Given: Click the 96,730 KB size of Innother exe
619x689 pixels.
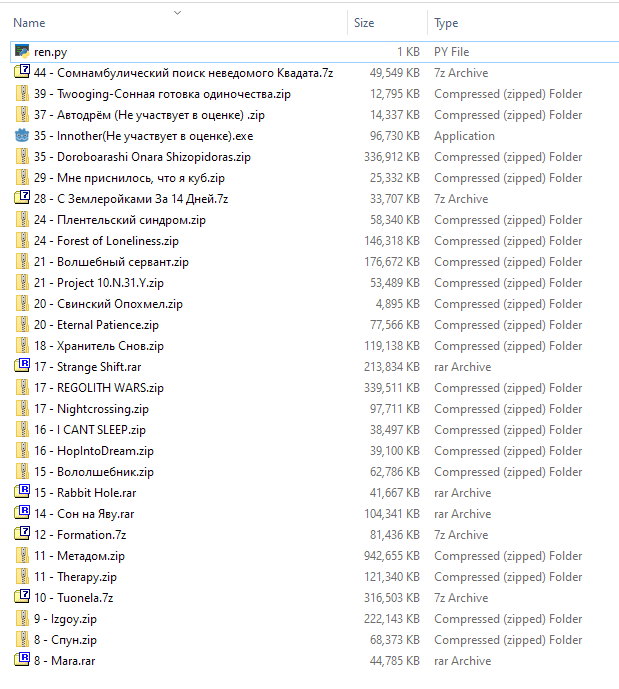Looking at the screenshot, I should (395, 136).
